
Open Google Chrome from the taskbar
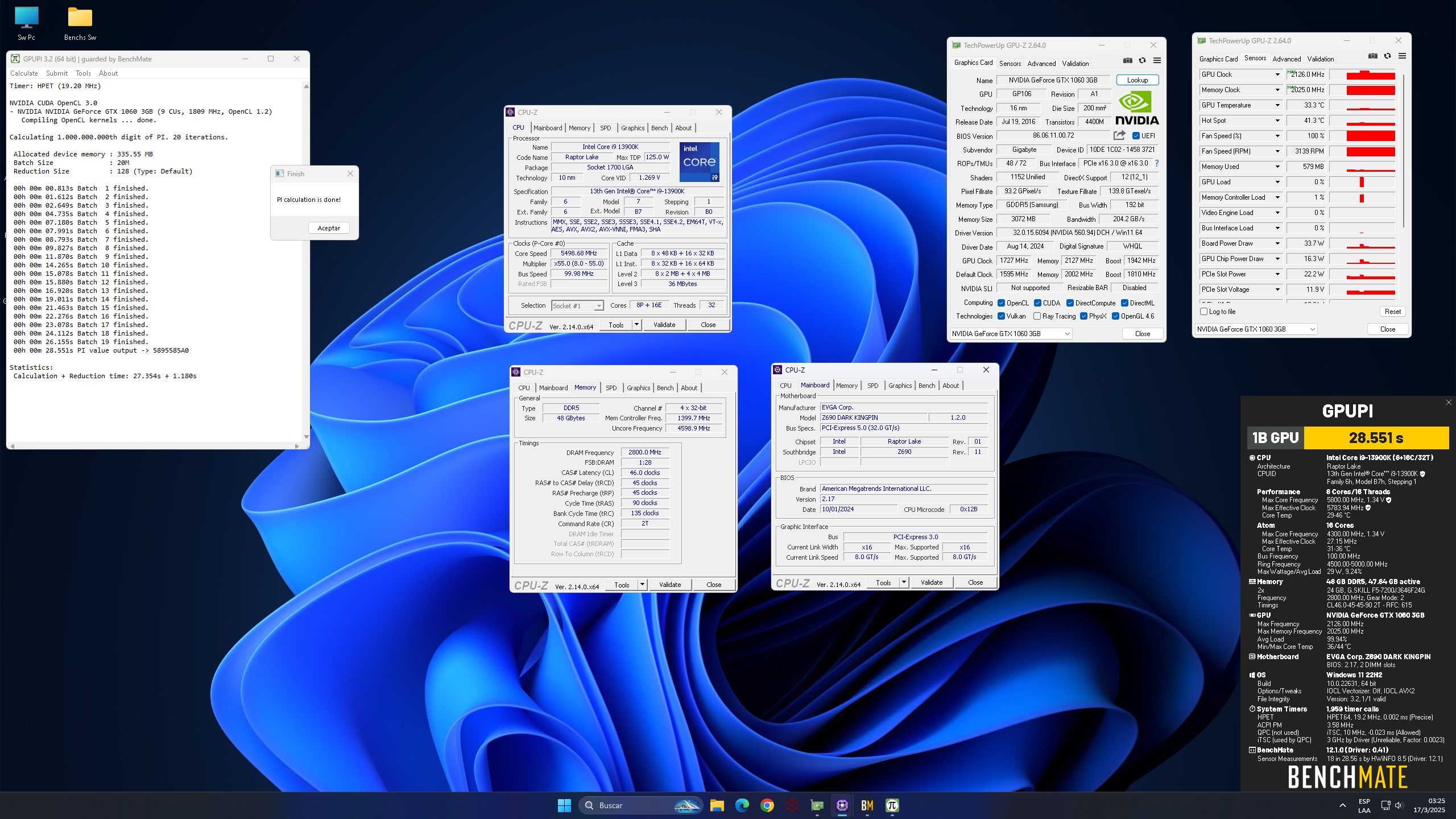(767, 805)
